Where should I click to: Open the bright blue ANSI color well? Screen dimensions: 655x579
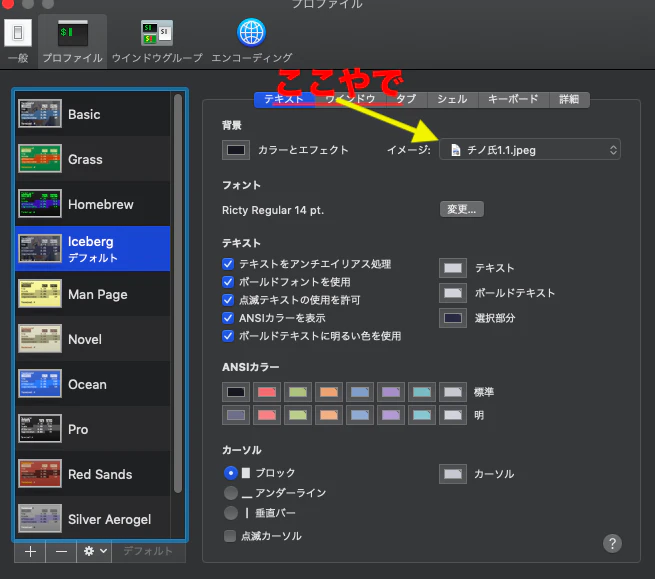point(360,415)
